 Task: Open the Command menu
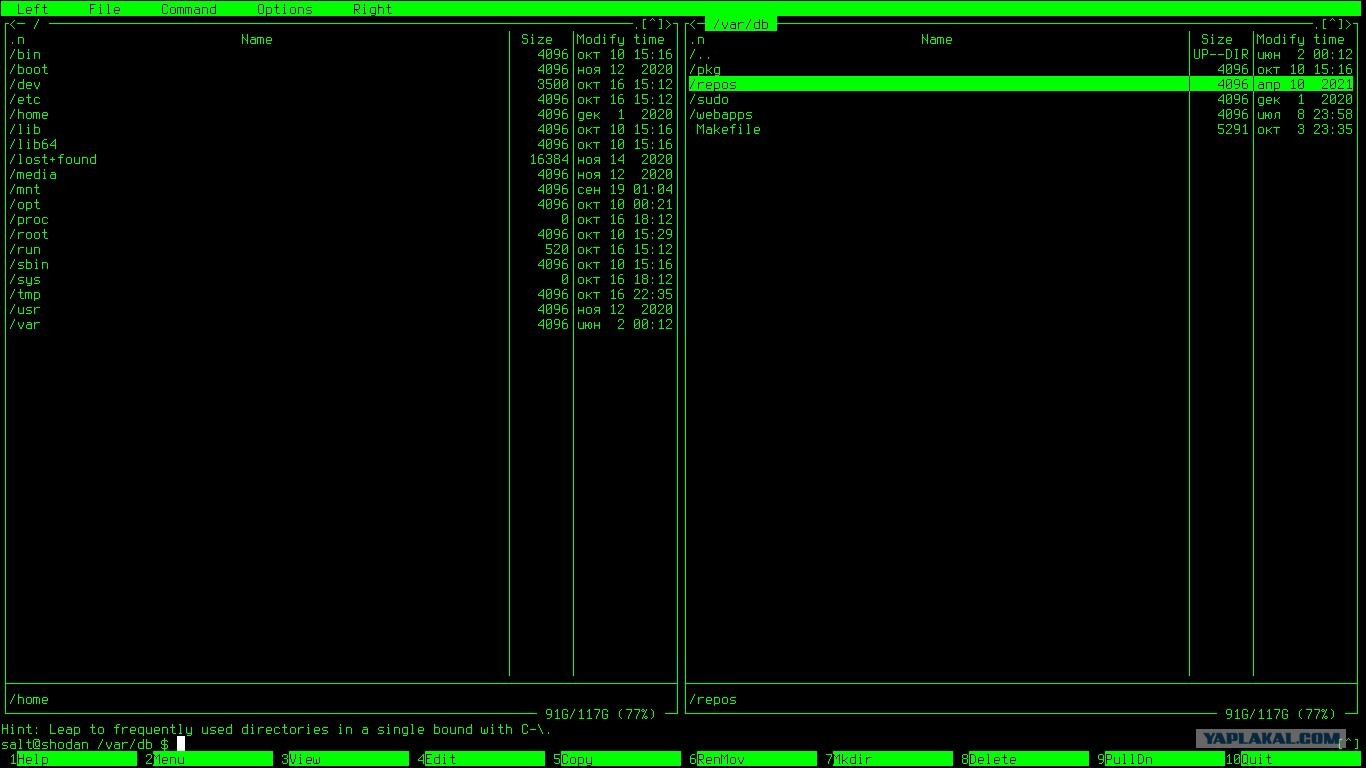[188, 9]
